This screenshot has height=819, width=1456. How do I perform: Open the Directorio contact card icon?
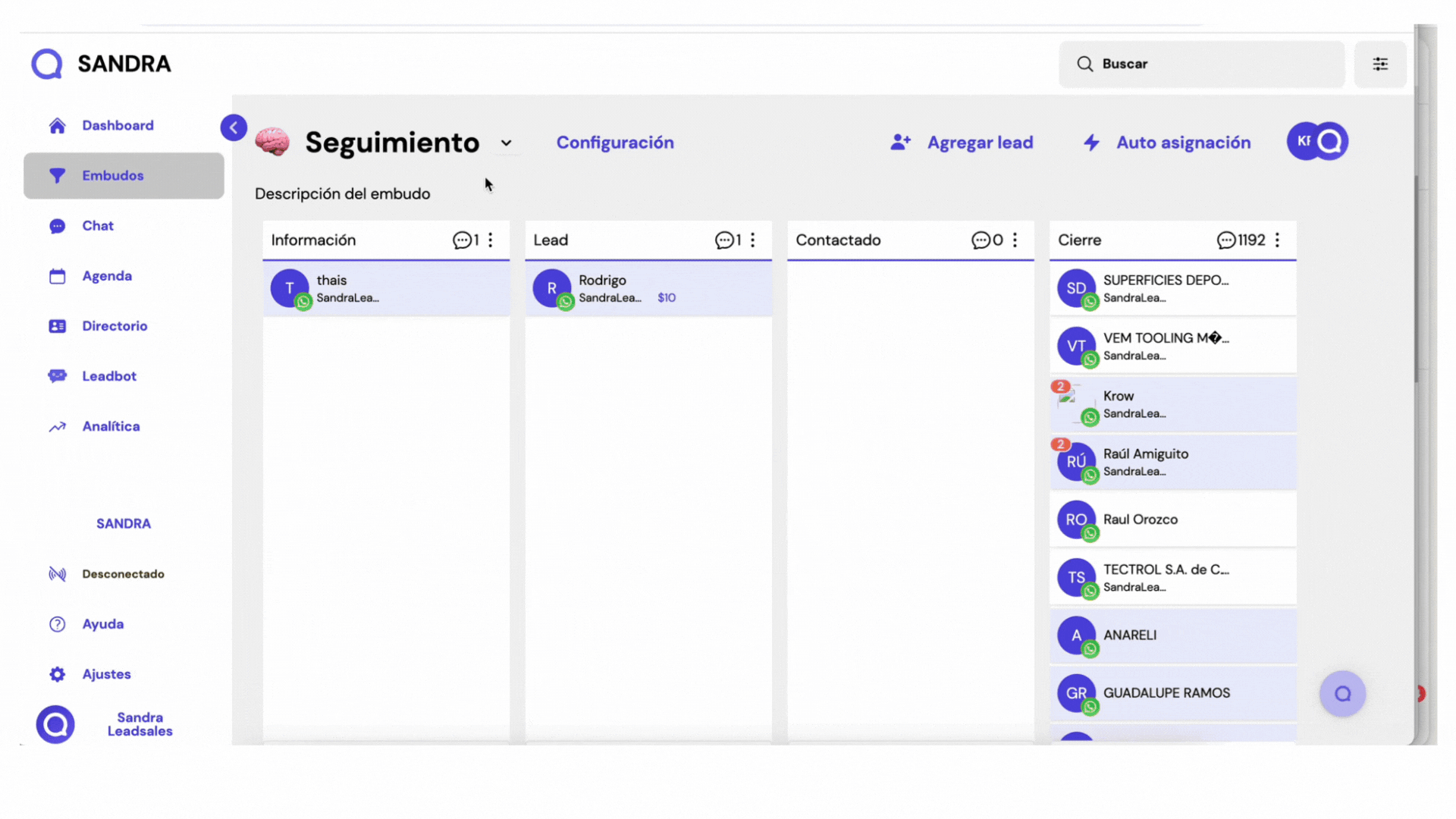(x=57, y=326)
